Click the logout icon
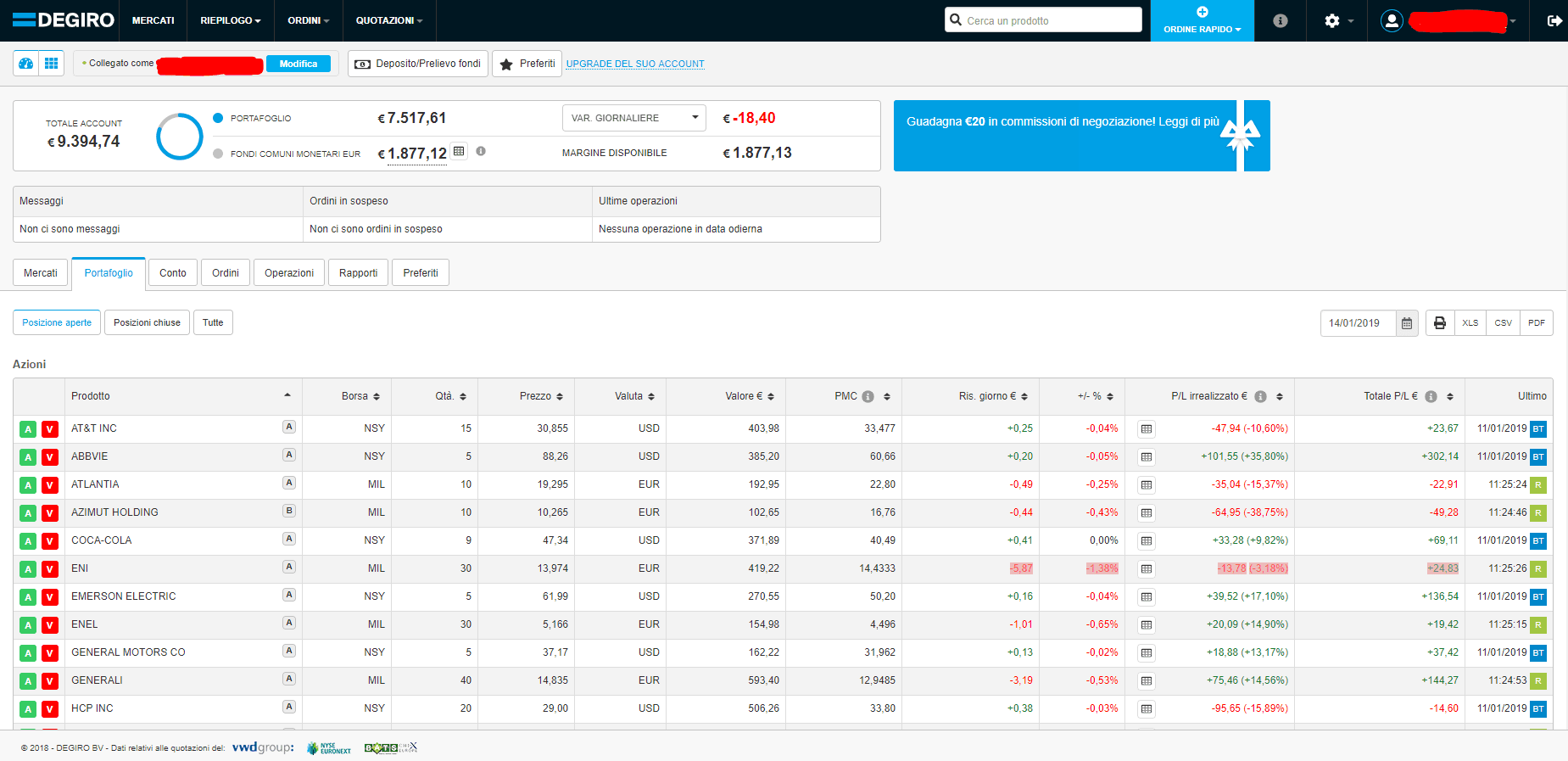Viewport: 1568px width, 761px height. [1554, 20]
